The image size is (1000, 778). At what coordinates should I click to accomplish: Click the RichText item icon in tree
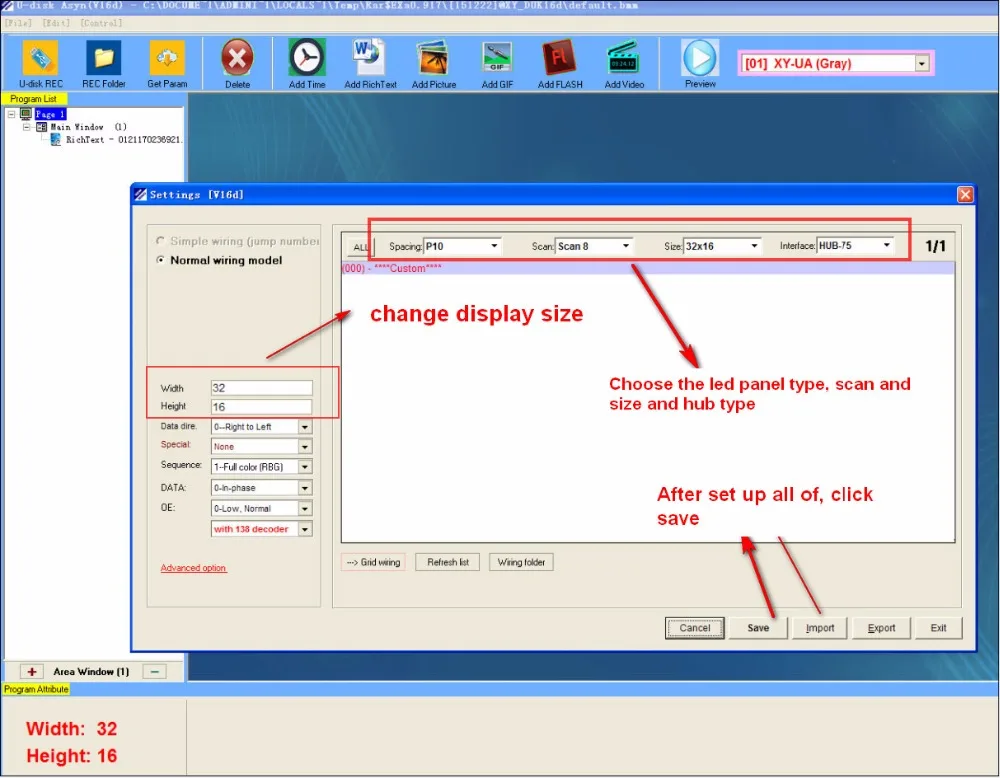point(55,139)
